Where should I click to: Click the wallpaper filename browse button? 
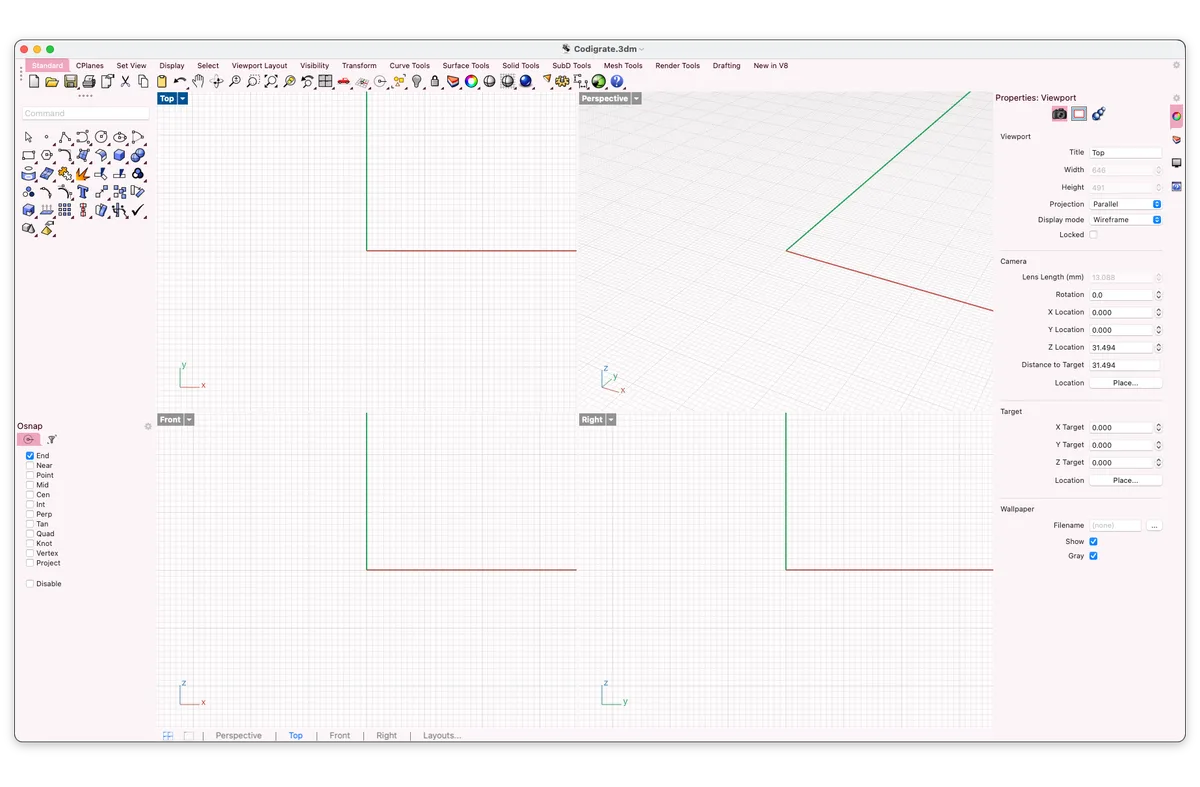coord(1154,526)
